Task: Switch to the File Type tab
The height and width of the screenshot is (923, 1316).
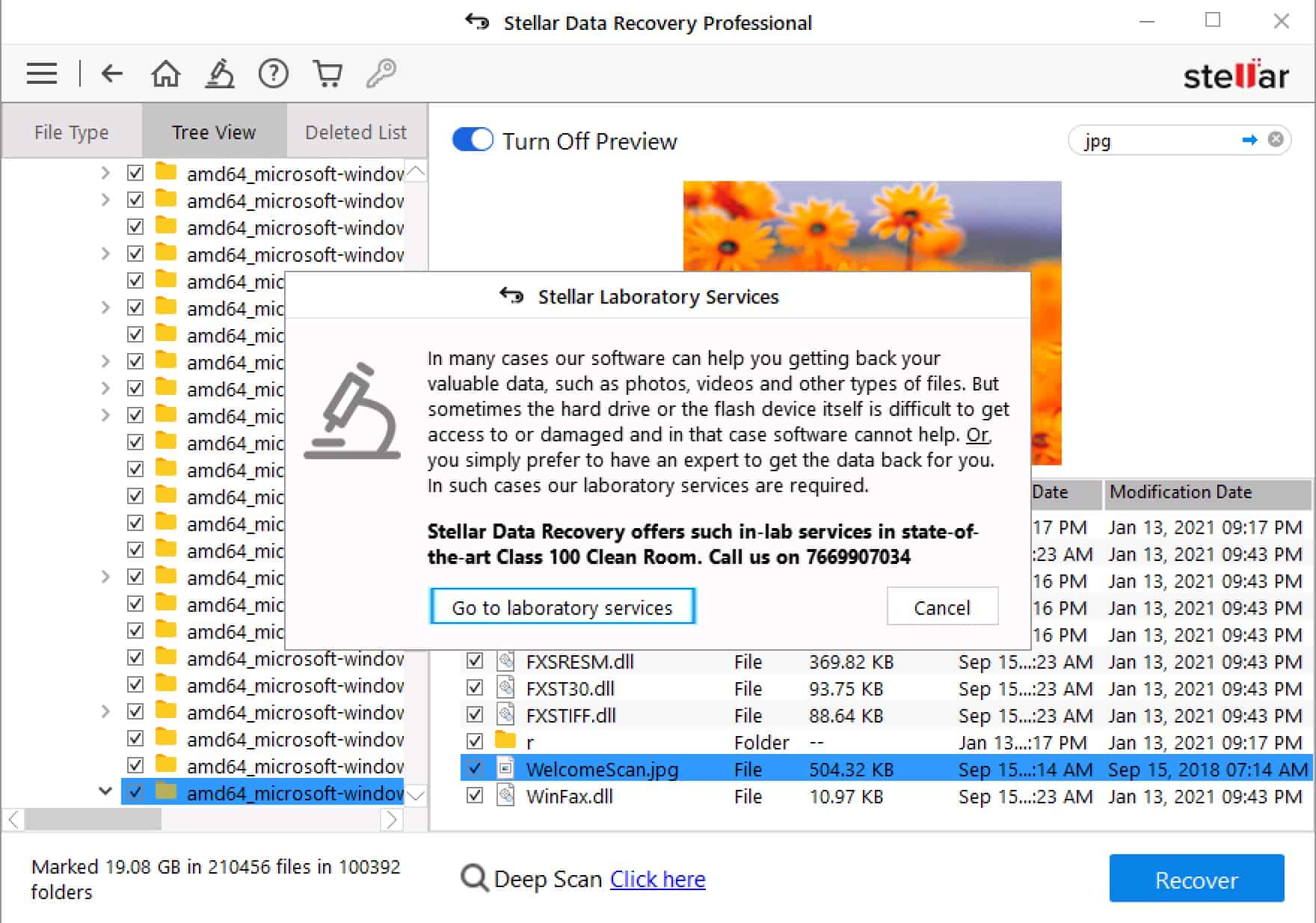Action: tap(72, 132)
